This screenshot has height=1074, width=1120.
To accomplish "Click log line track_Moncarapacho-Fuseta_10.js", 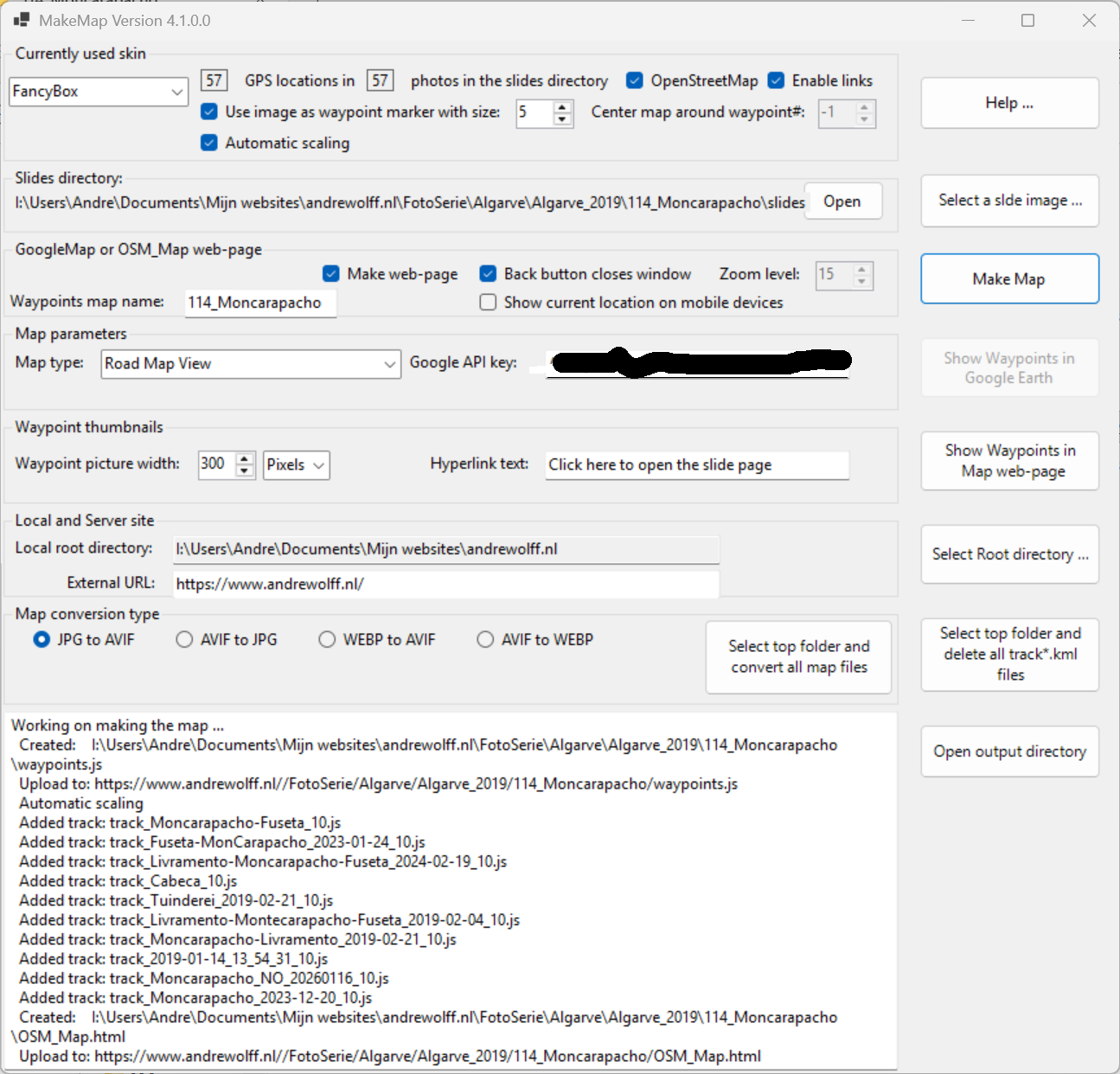I will [180, 822].
